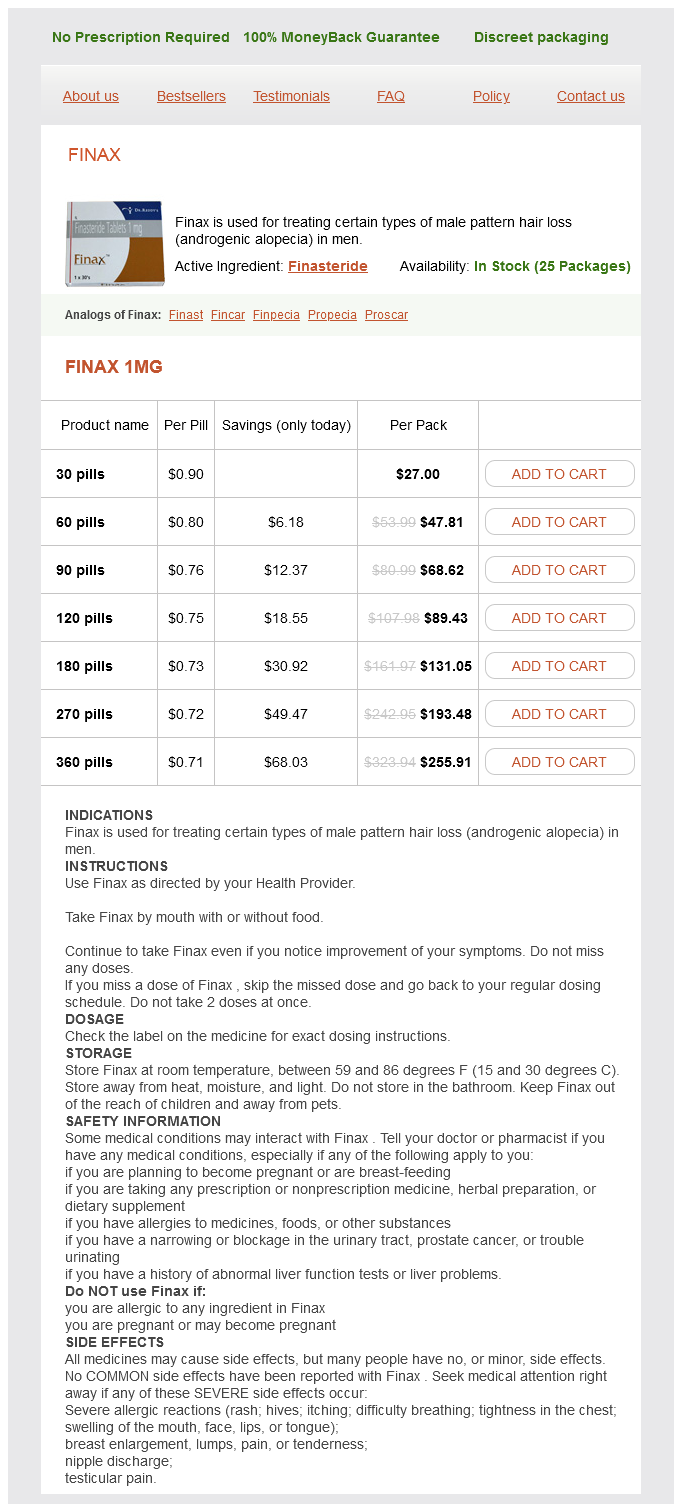Open the Finast analog link
This screenshot has width=682, height=1512.
(186, 315)
